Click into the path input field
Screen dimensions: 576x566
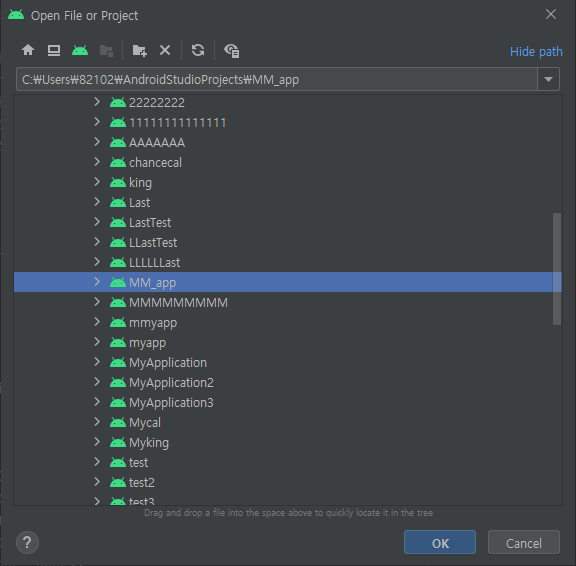coord(277,79)
